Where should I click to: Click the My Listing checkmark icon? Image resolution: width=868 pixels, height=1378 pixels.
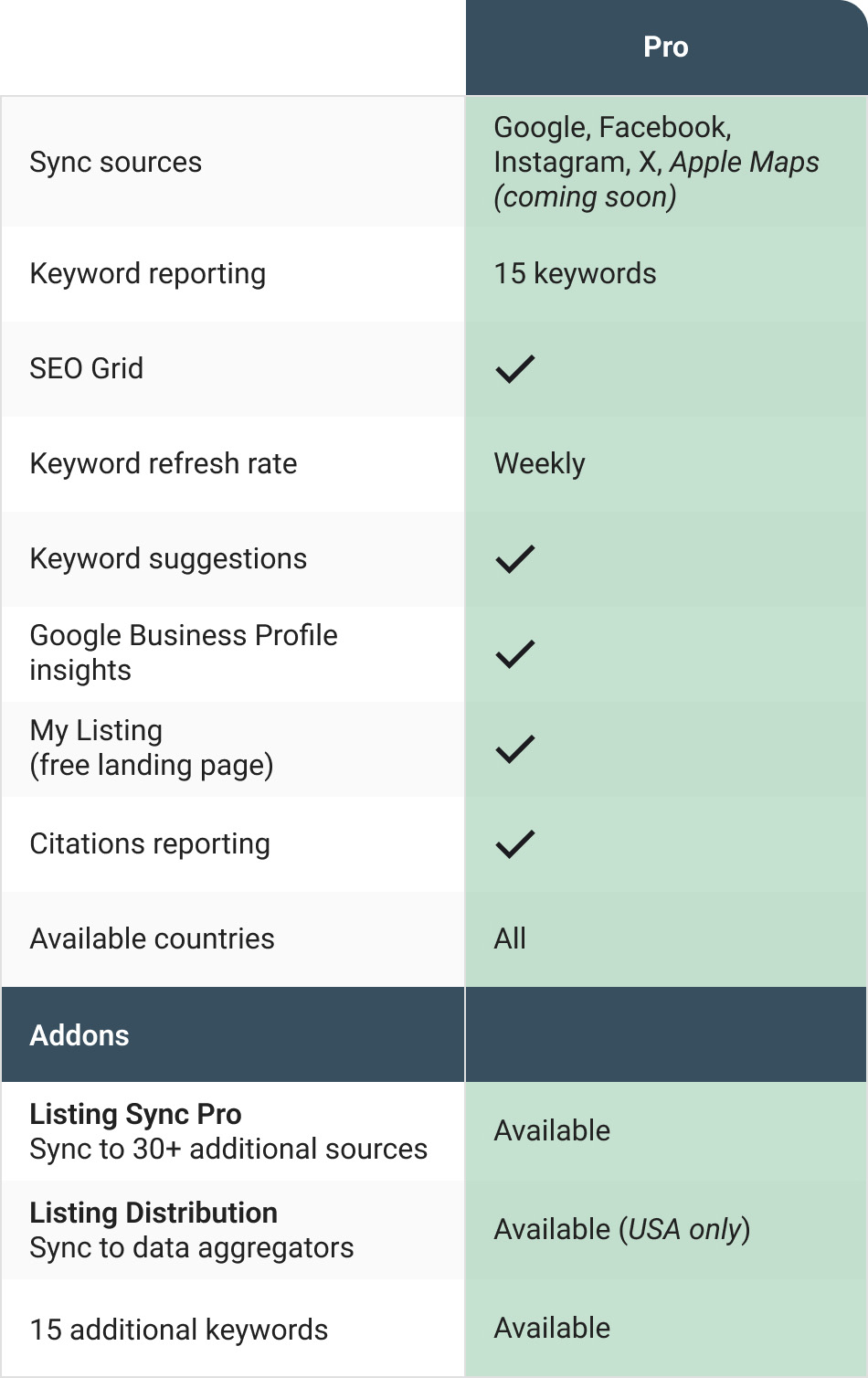(x=515, y=749)
